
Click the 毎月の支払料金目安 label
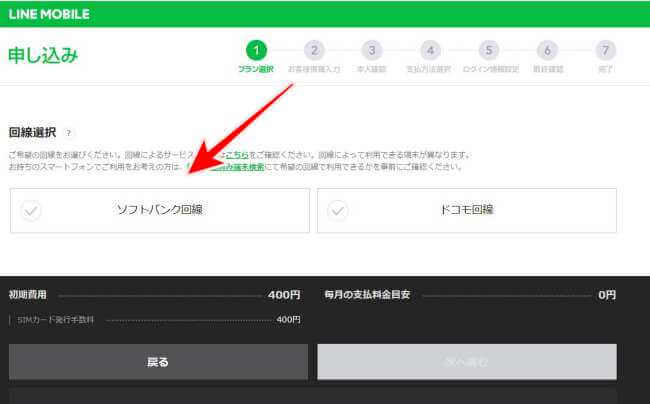click(367, 295)
